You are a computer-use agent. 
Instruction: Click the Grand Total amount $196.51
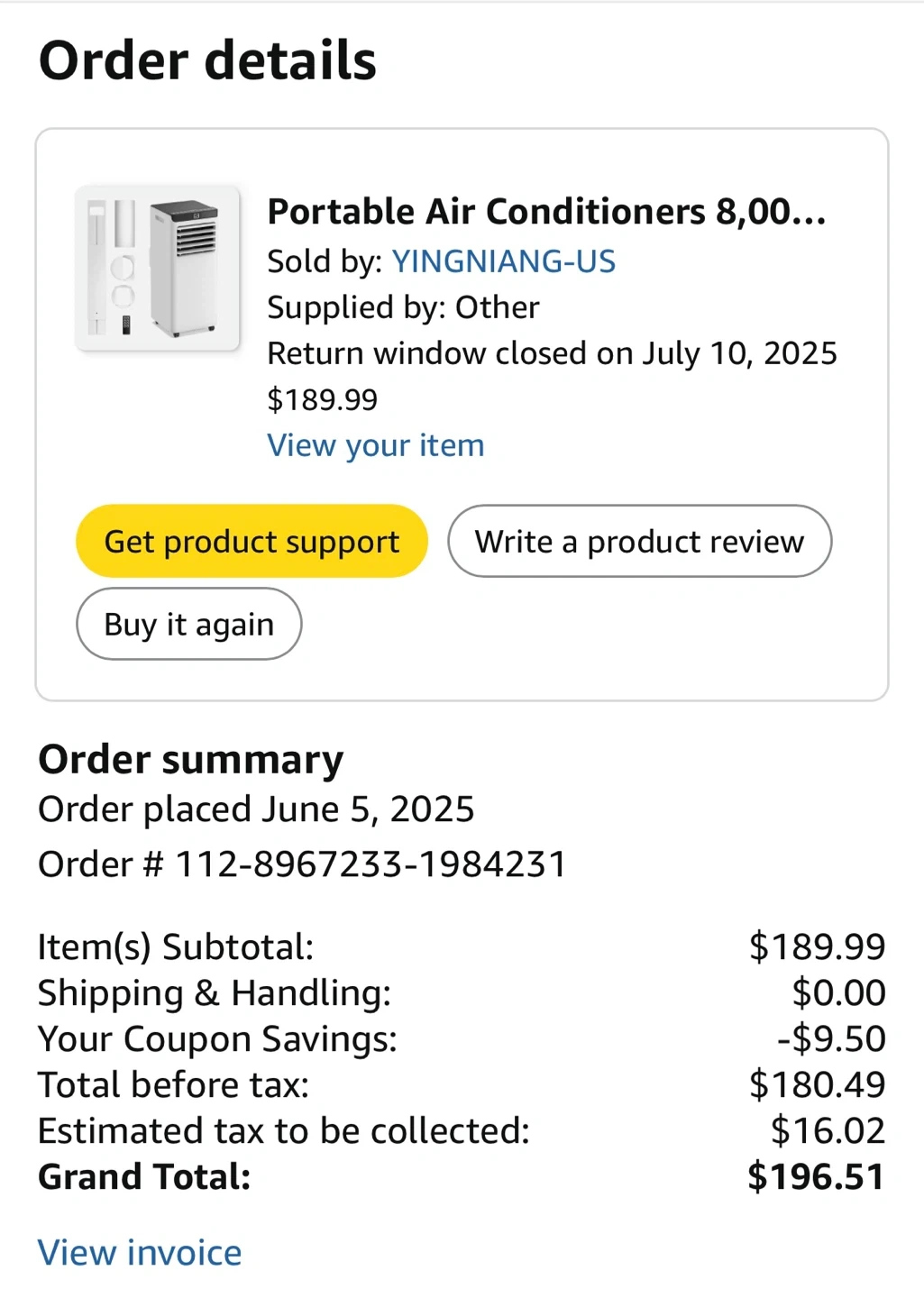click(x=816, y=1177)
